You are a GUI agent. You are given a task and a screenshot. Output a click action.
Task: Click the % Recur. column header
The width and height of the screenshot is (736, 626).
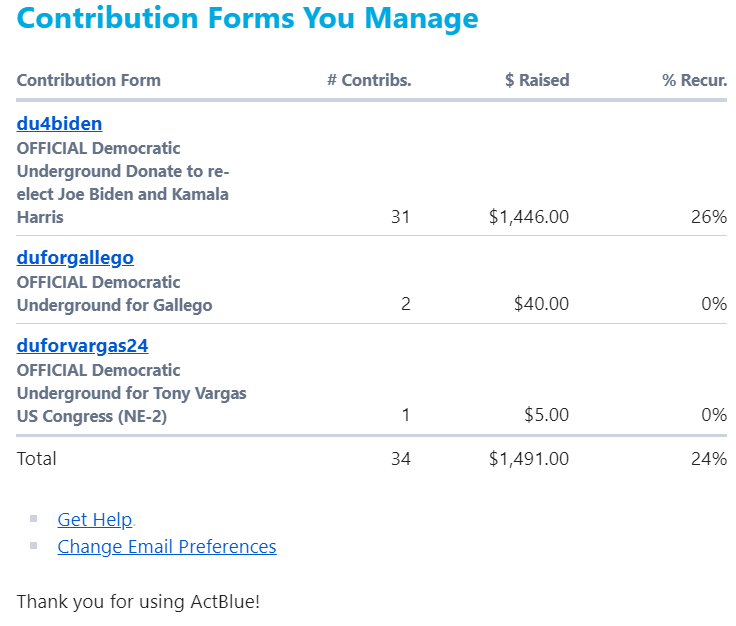695,80
